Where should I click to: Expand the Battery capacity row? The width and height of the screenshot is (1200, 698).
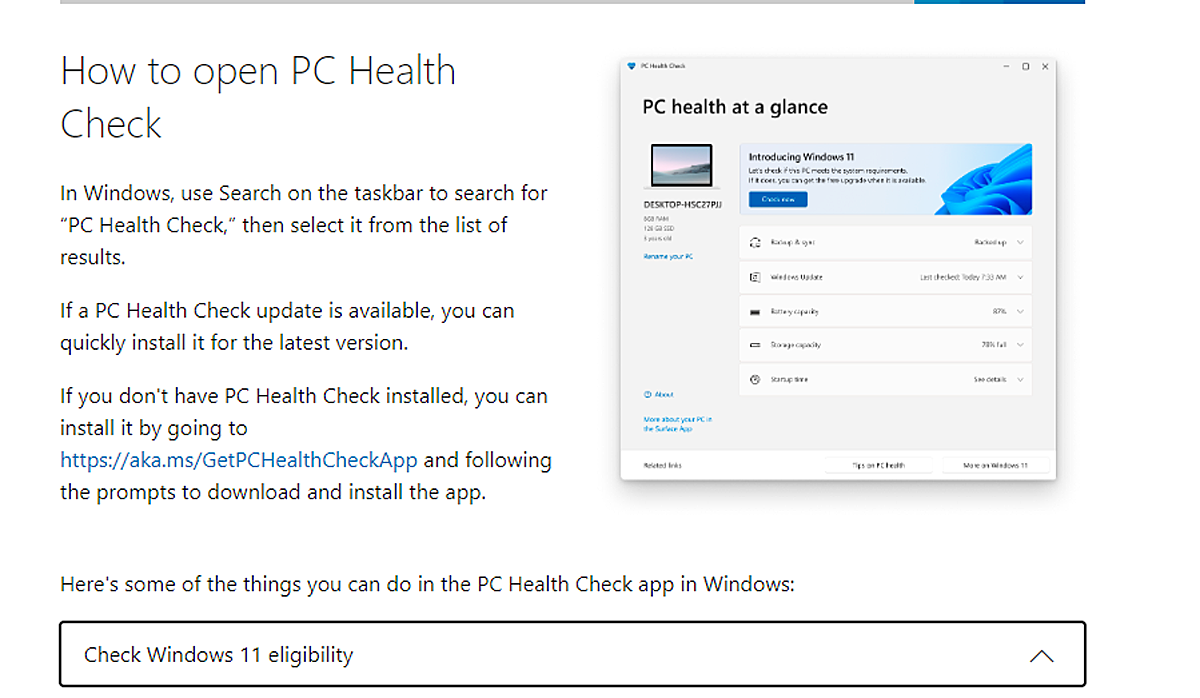1019,311
